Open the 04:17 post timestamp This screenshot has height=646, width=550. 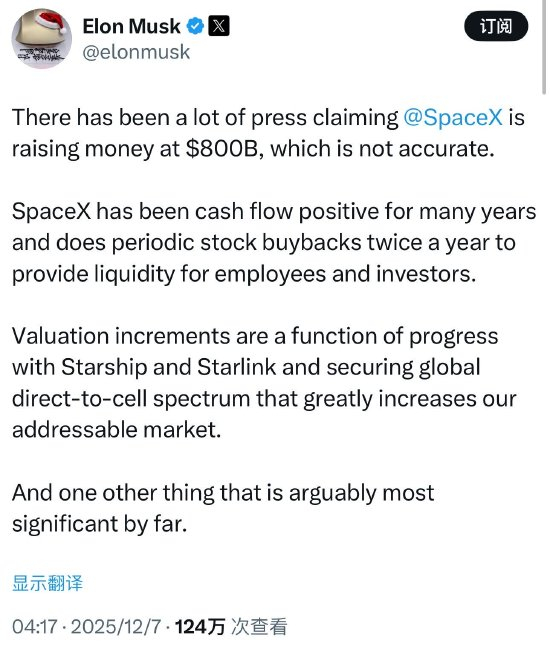[34, 627]
